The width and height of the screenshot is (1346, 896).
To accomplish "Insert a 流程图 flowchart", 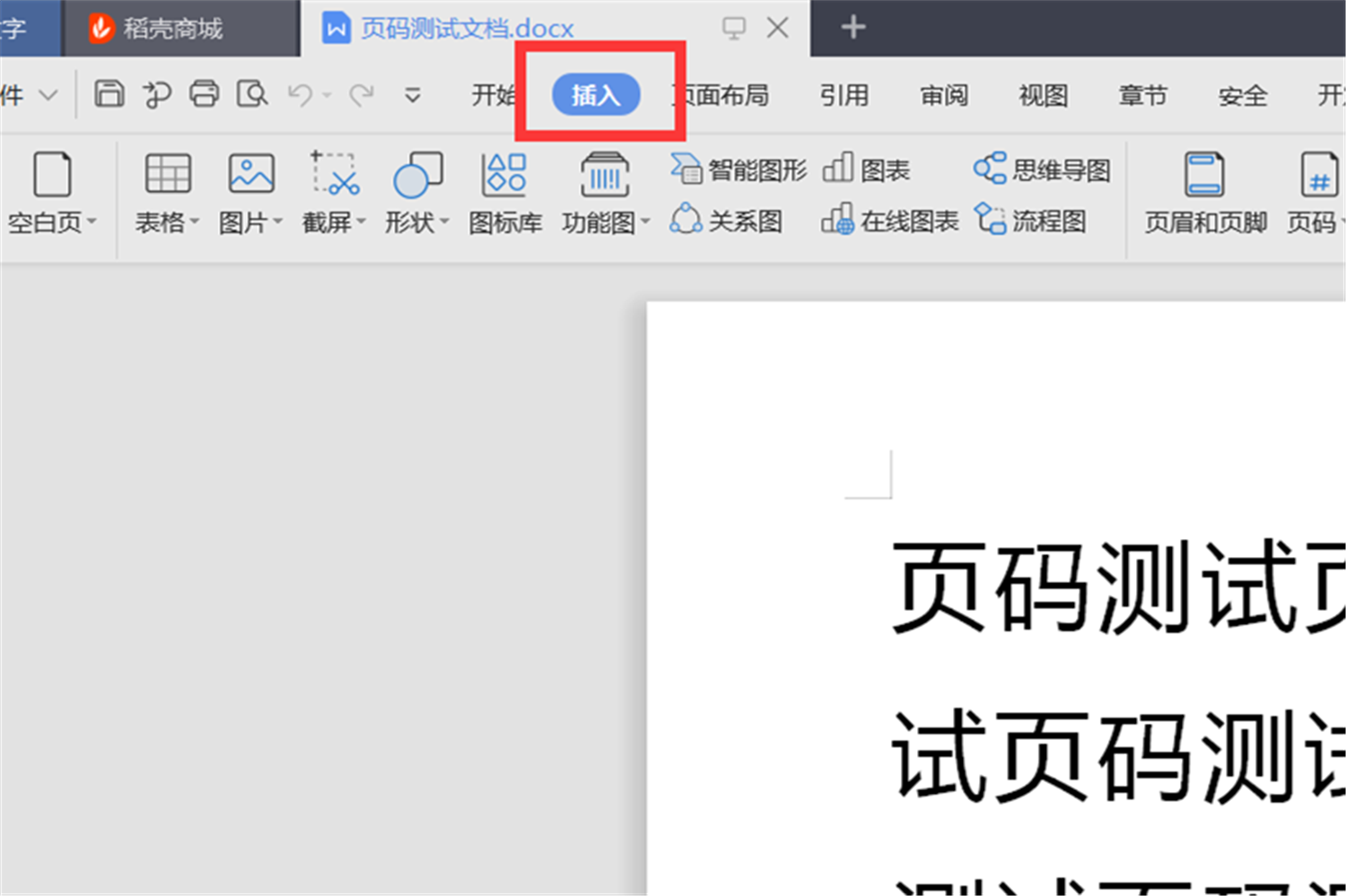I will click(1030, 221).
